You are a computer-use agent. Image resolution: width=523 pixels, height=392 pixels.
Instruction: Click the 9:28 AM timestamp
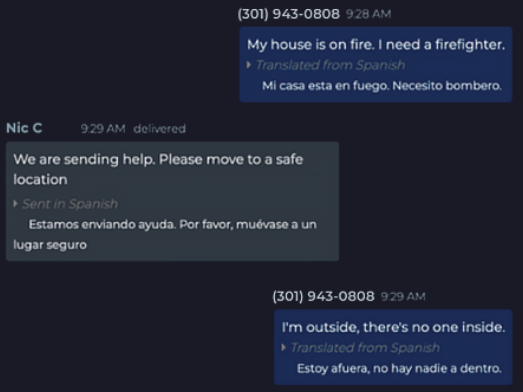pyautogui.click(x=368, y=14)
